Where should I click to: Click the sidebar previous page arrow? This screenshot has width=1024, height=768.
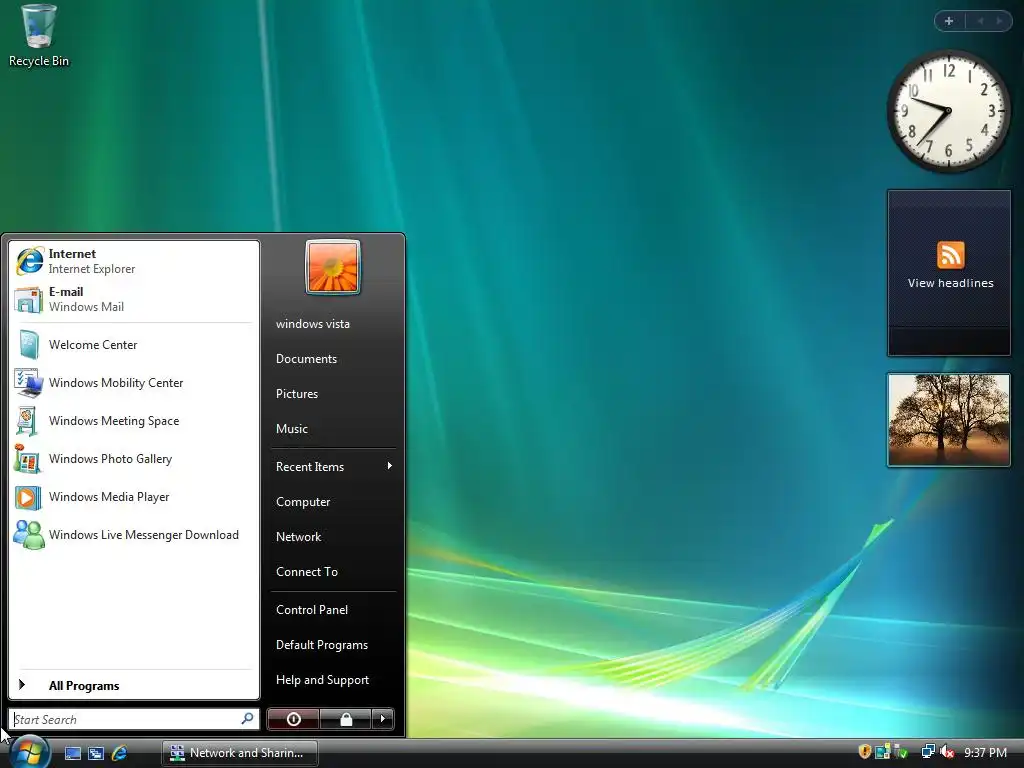point(980,21)
